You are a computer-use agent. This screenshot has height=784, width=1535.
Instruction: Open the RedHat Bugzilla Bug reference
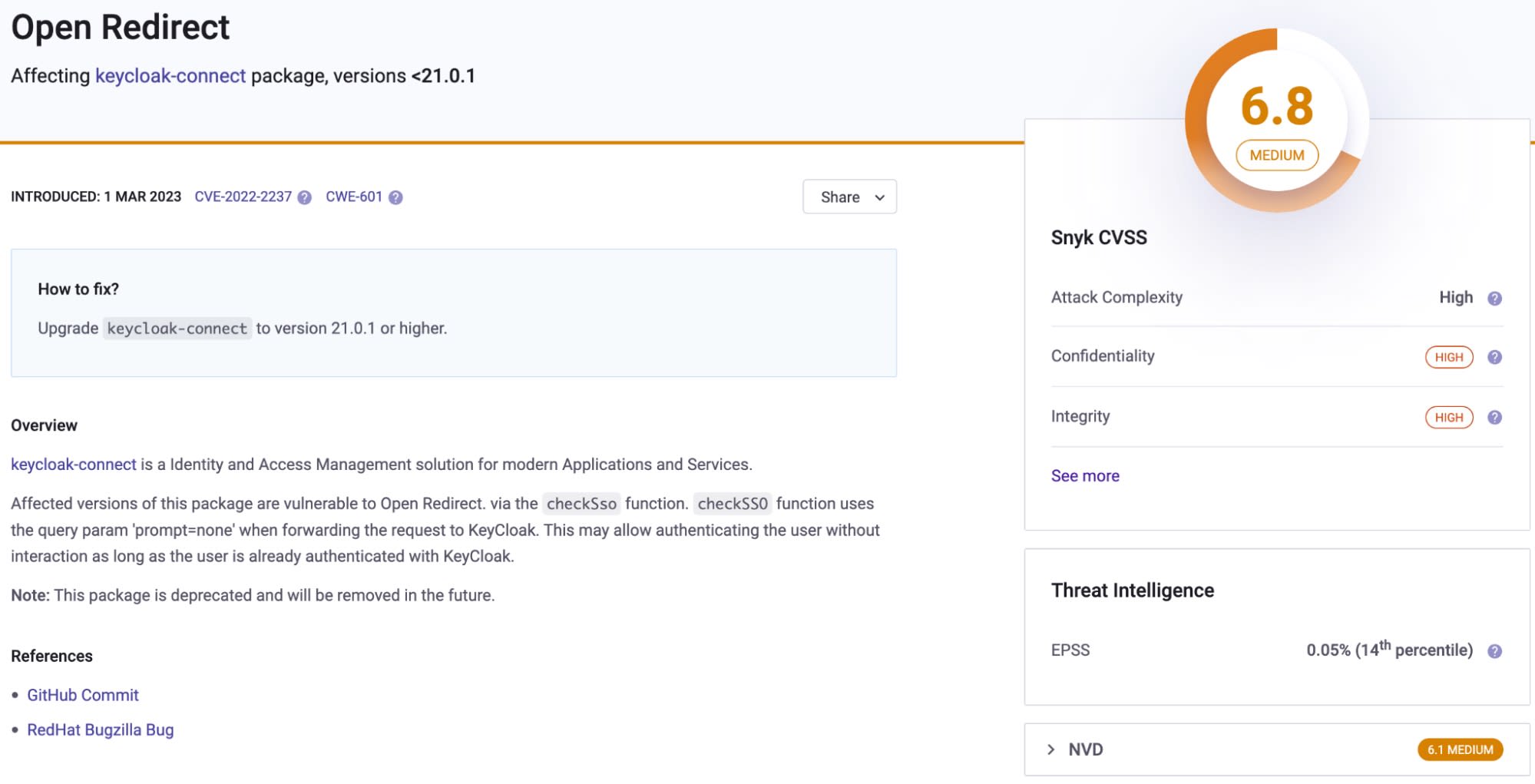point(101,729)
